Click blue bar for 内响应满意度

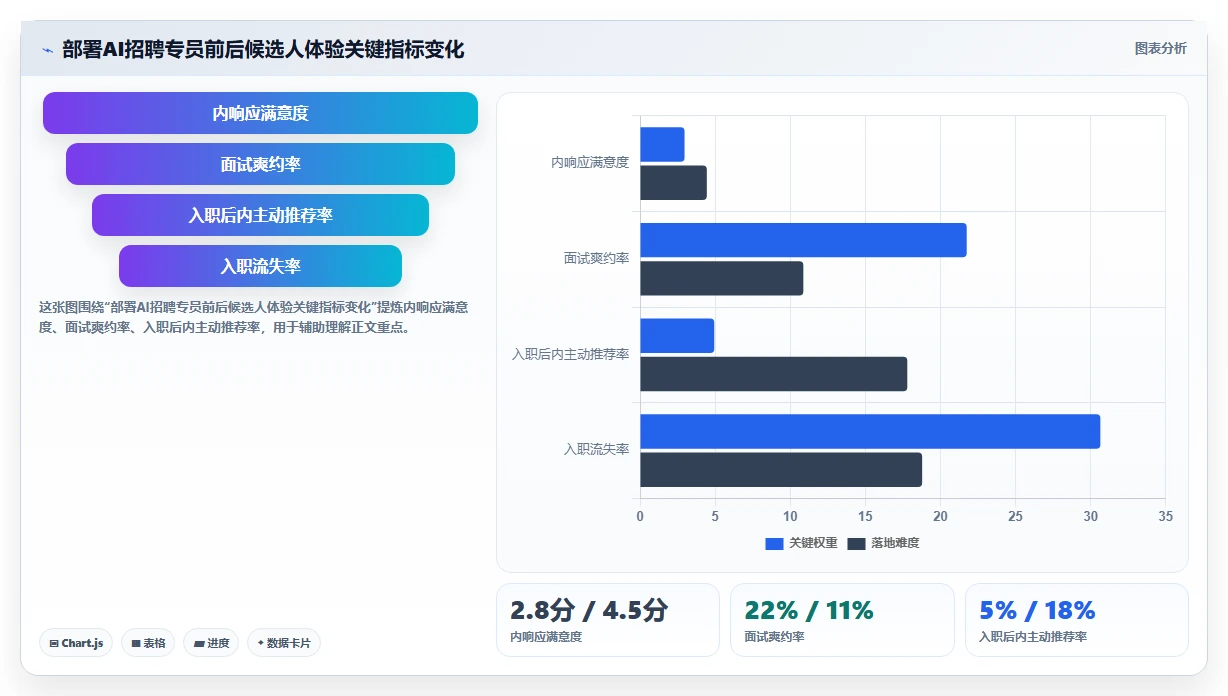click(662, 144)
